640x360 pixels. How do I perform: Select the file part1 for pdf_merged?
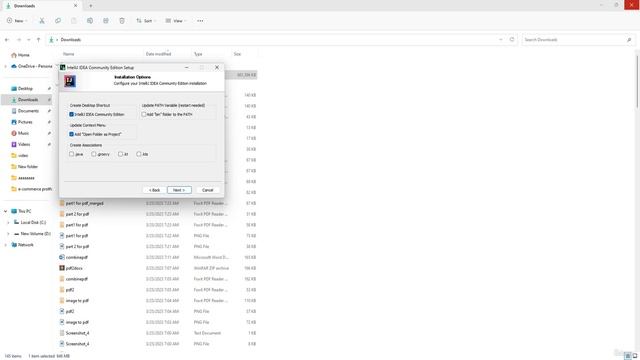pos(84,203)
